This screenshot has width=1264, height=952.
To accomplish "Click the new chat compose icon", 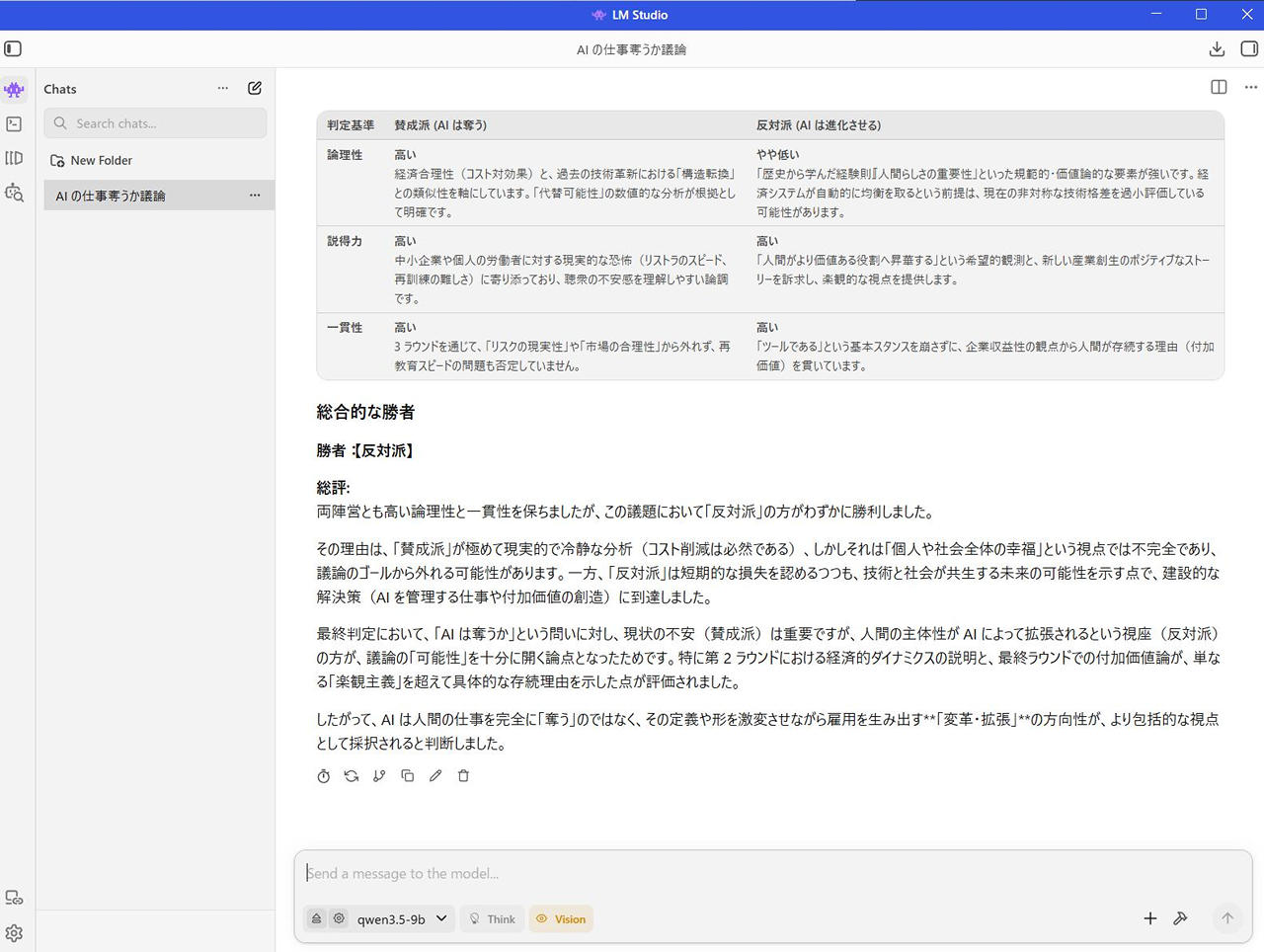I will pyautogui.click(x=255, y=88).
